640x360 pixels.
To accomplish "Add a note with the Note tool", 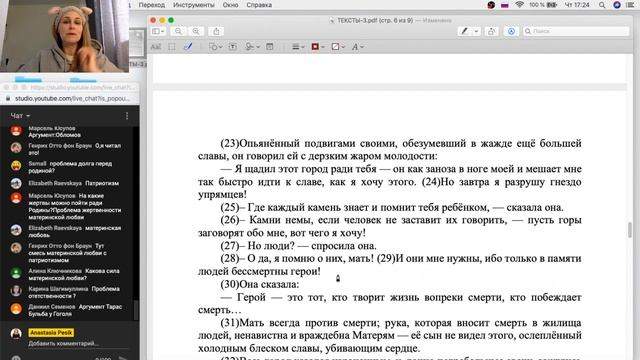I will click(x=270, y=47).
